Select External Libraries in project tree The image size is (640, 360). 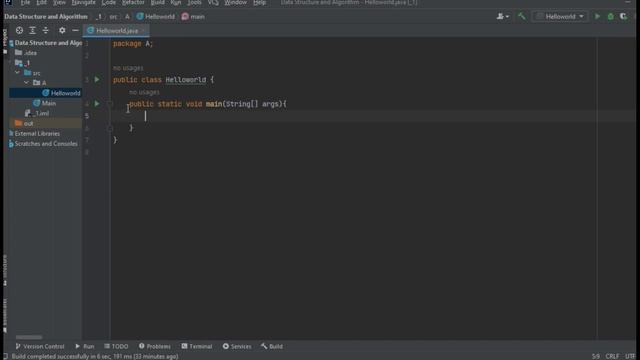pyautogui.click(x=34, y=133)
